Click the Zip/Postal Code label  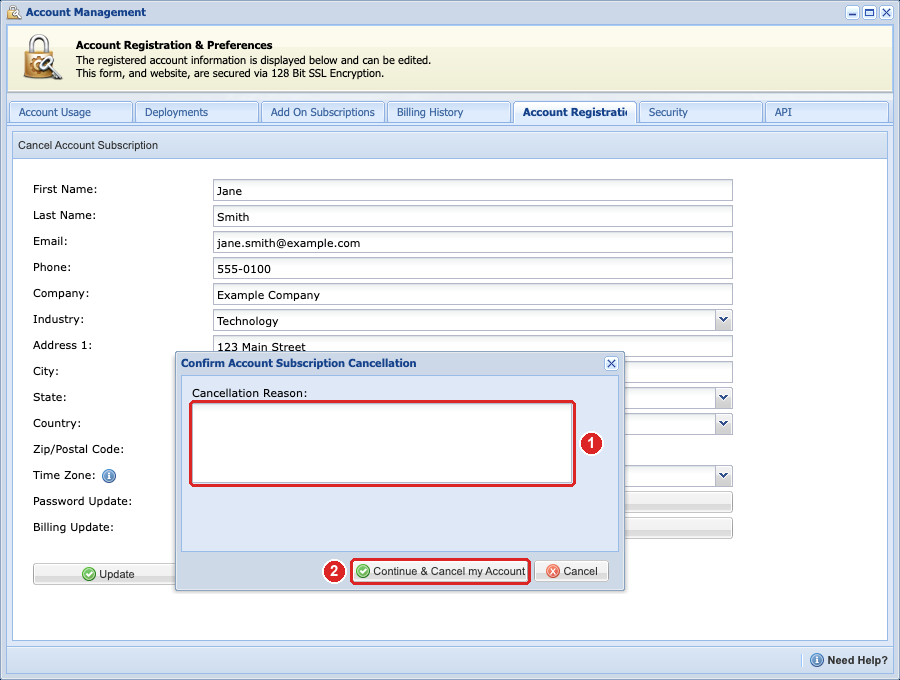point(78,449)
